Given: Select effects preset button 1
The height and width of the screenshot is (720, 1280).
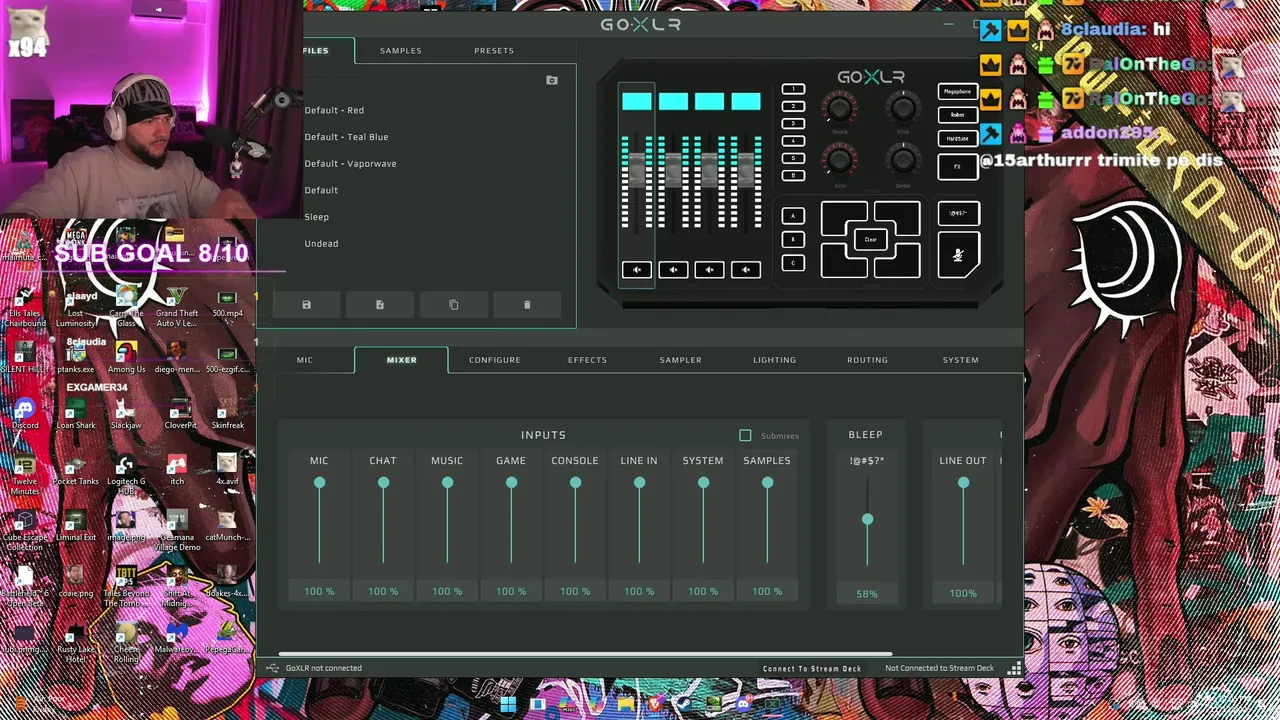Looking at the screenshot, I should tap(793, 90).
